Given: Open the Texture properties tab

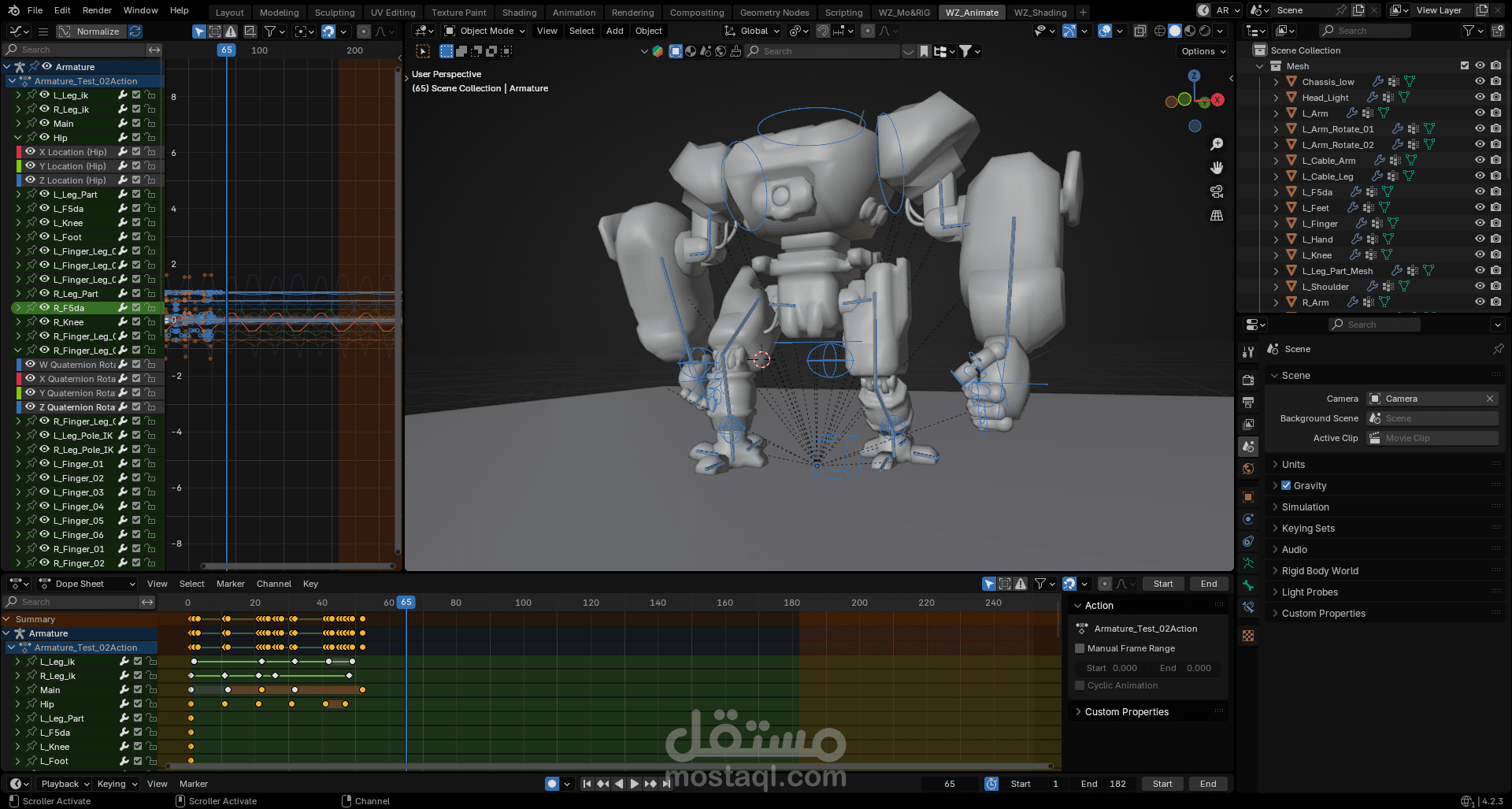Looking at the screenshot, I should (x=1248, y=636).
